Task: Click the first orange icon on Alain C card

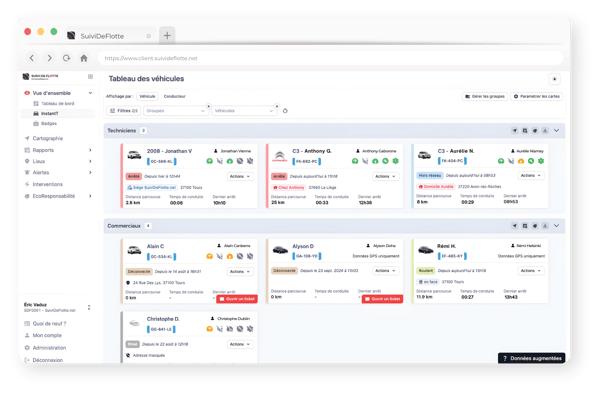Action: pos(210,256)
